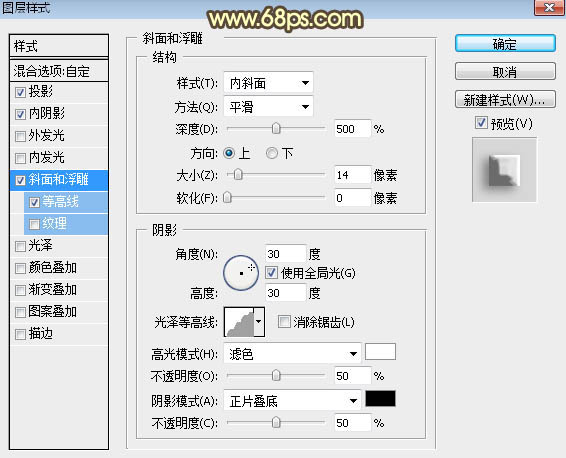Click the style preview thumbnail
This screenshot has height=458, width=566.
(x=504, y=170)
